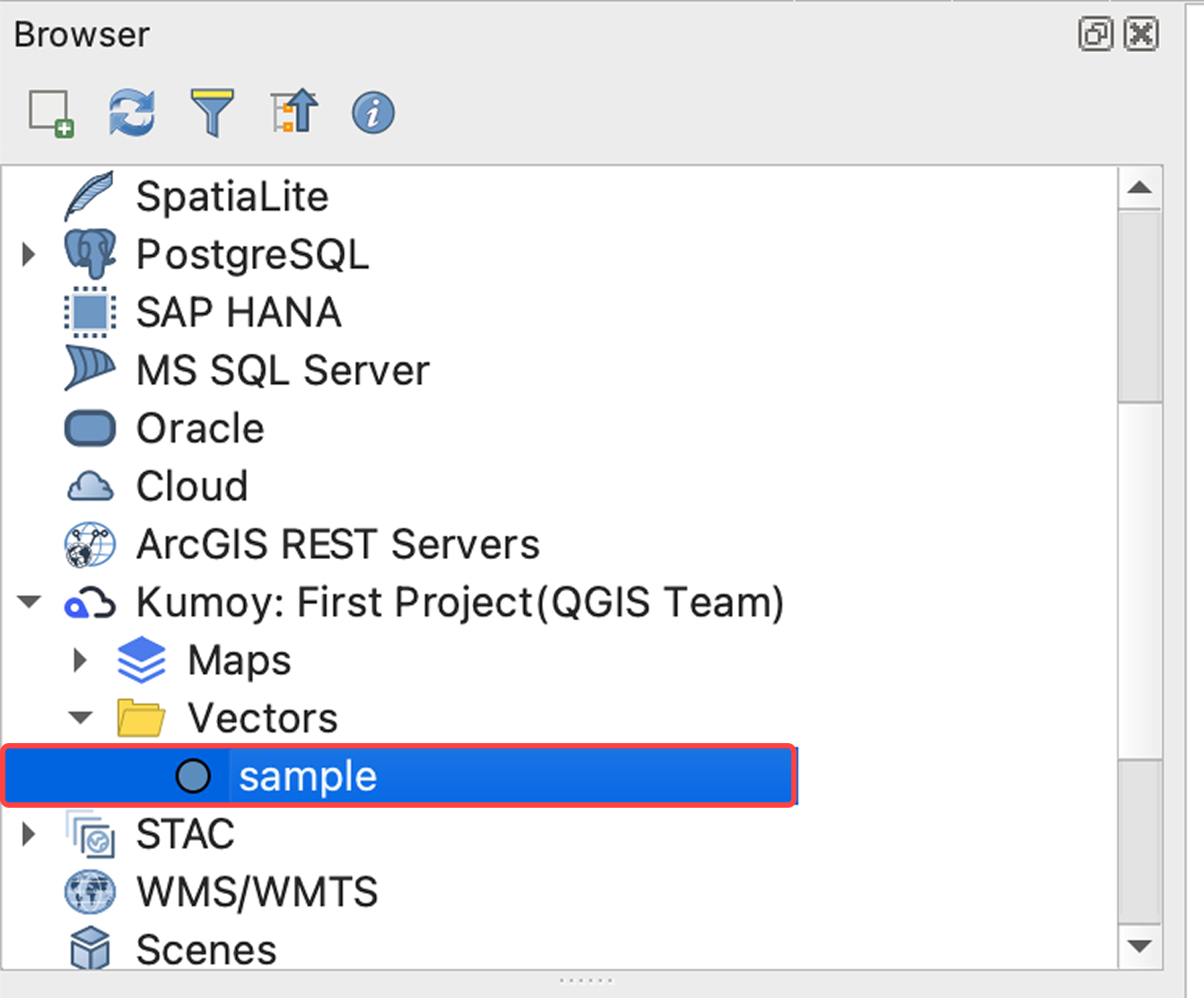
Task: Expand the Maps folder arrow
Action: 81,661
